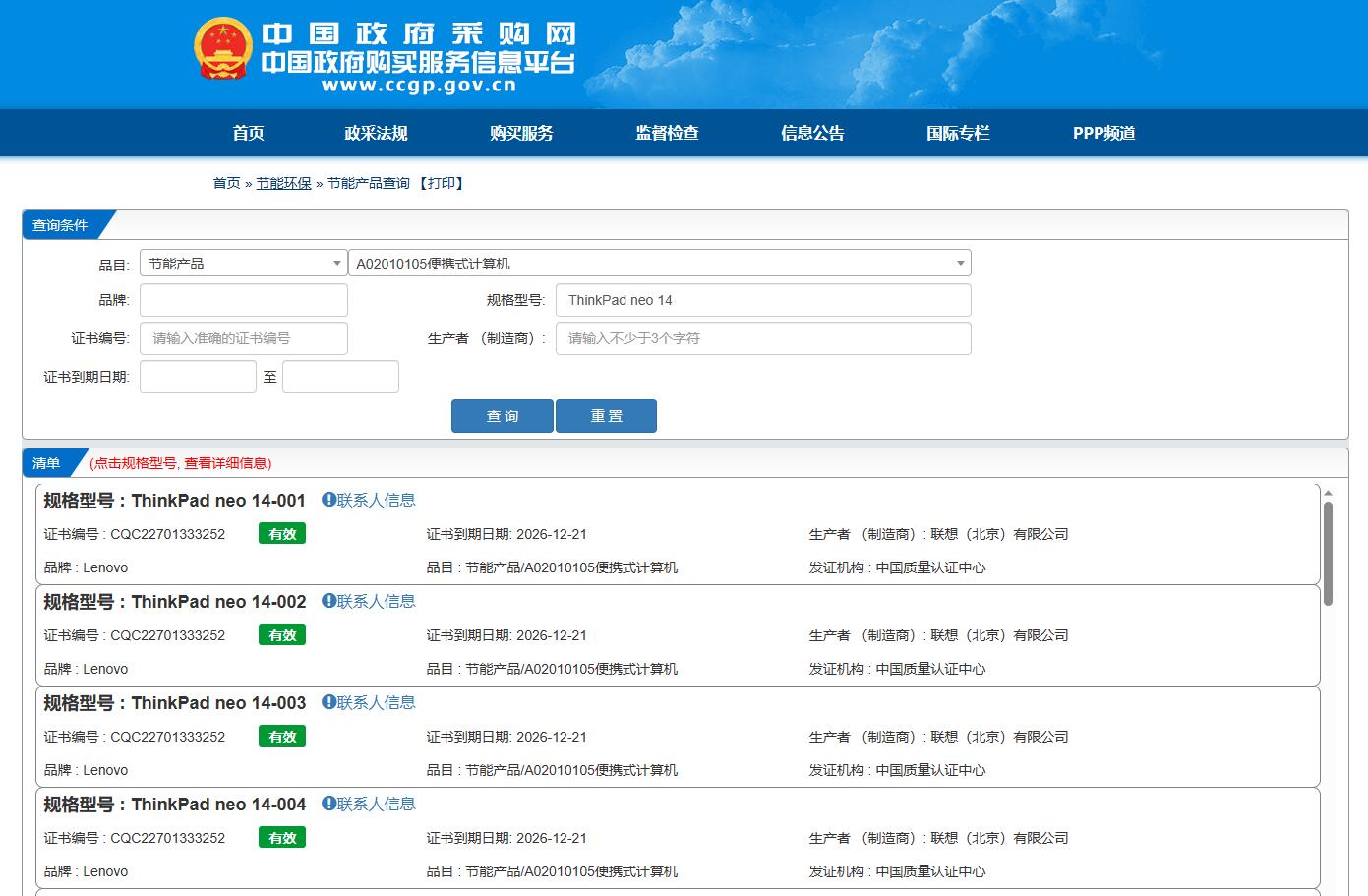
Task: Click the 品牌 brand input field
Action: click(243, 301)
